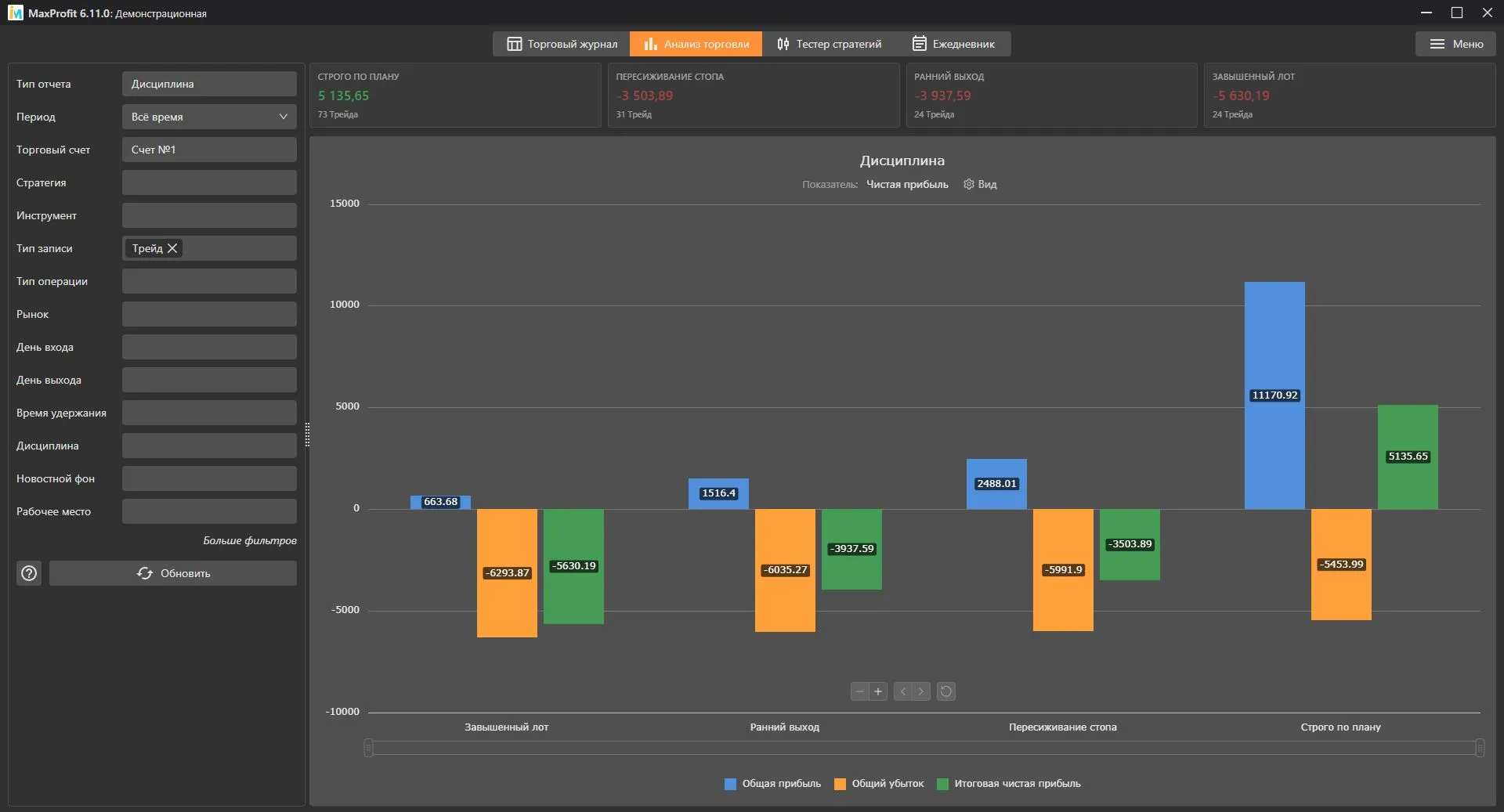This screenshot has height=812, width=1504.
Task: Toggle Итоговая чистая прибыль legend swatch
Action: click(942, 784)
